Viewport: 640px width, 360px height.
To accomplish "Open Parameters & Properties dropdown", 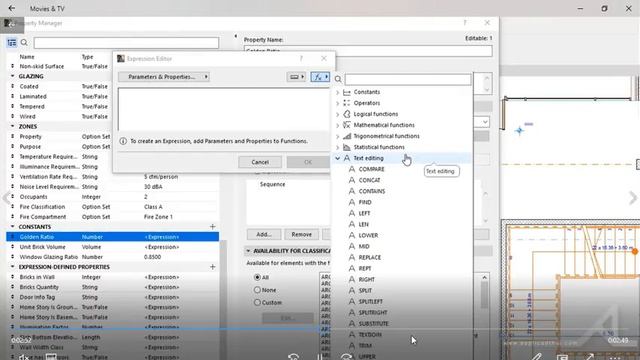I will (x=164, y=77).
